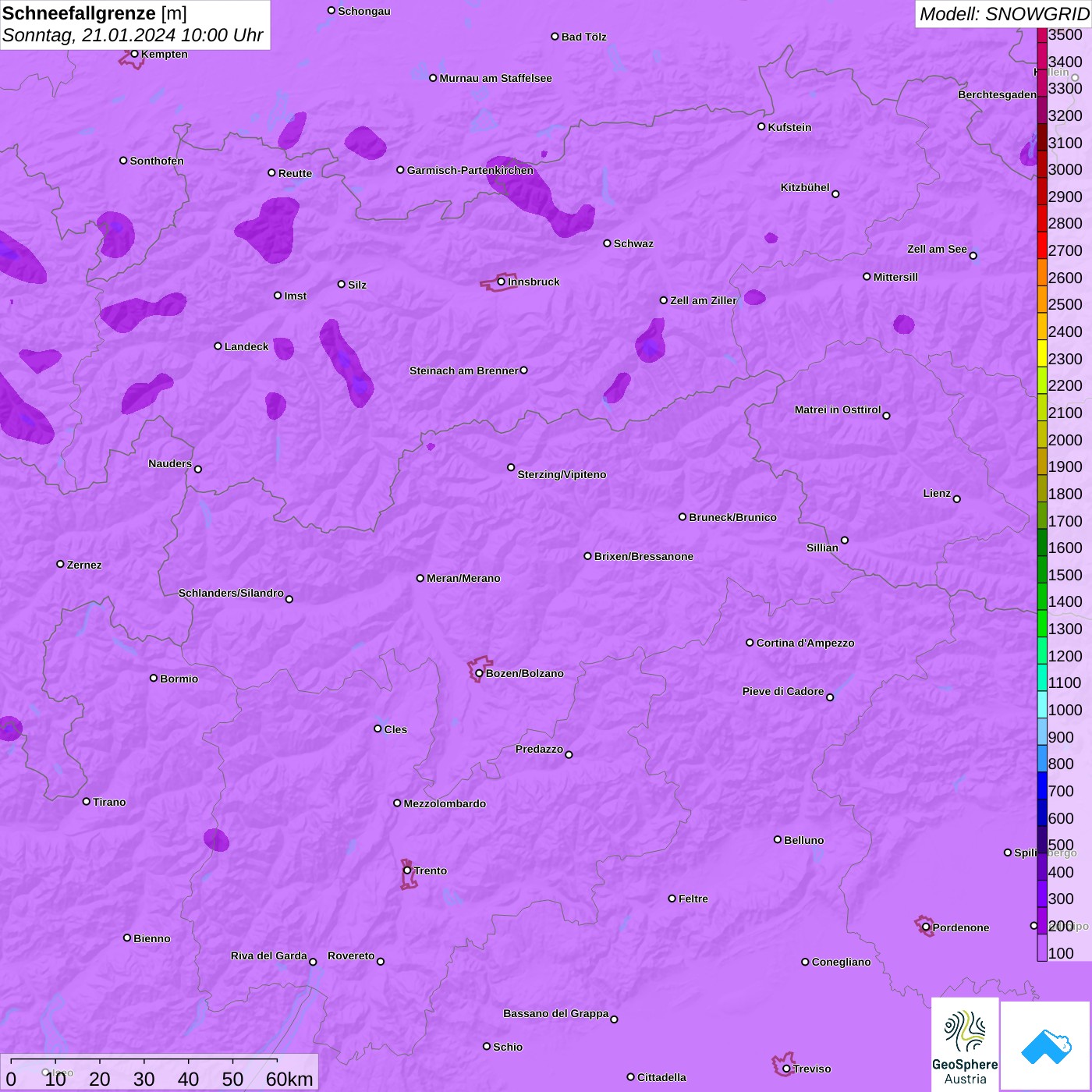Click the Pordenone city marker

pyautogui.click(x=926, y=927)
